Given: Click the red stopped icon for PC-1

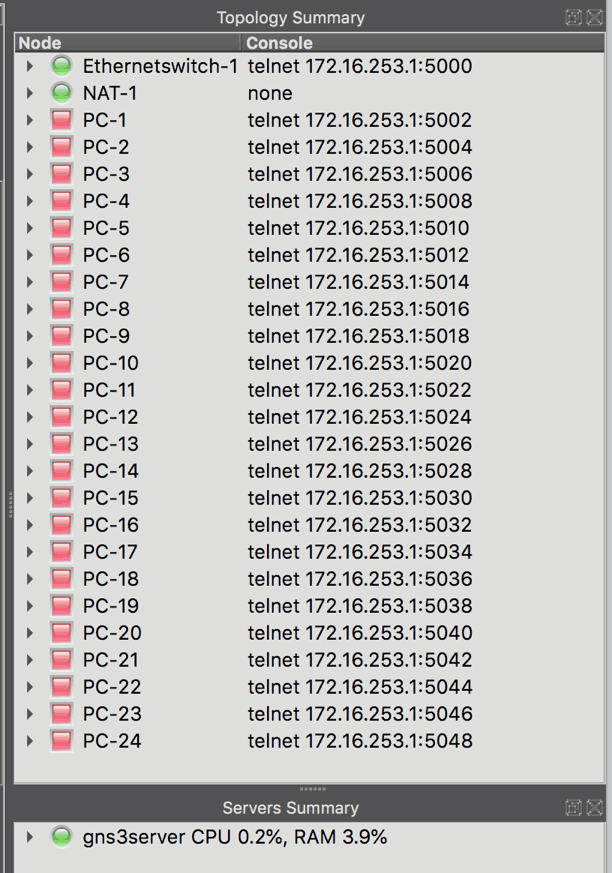Looking at the screenshot, I should tap(61, 120).
